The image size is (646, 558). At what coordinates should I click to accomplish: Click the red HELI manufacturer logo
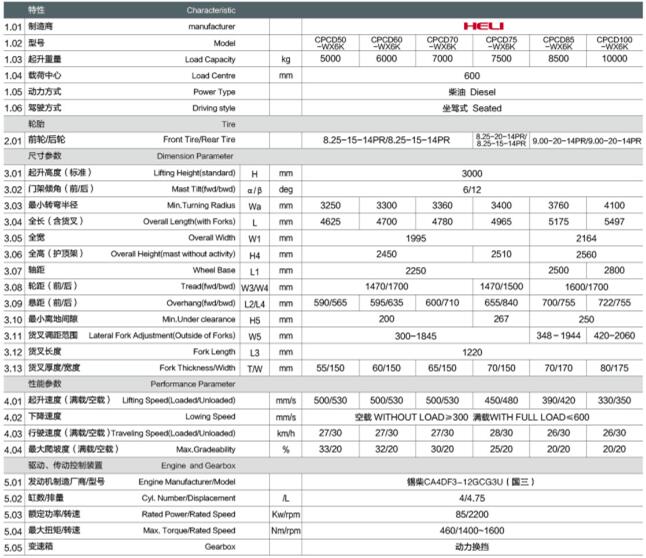click(x=473, y=26)
